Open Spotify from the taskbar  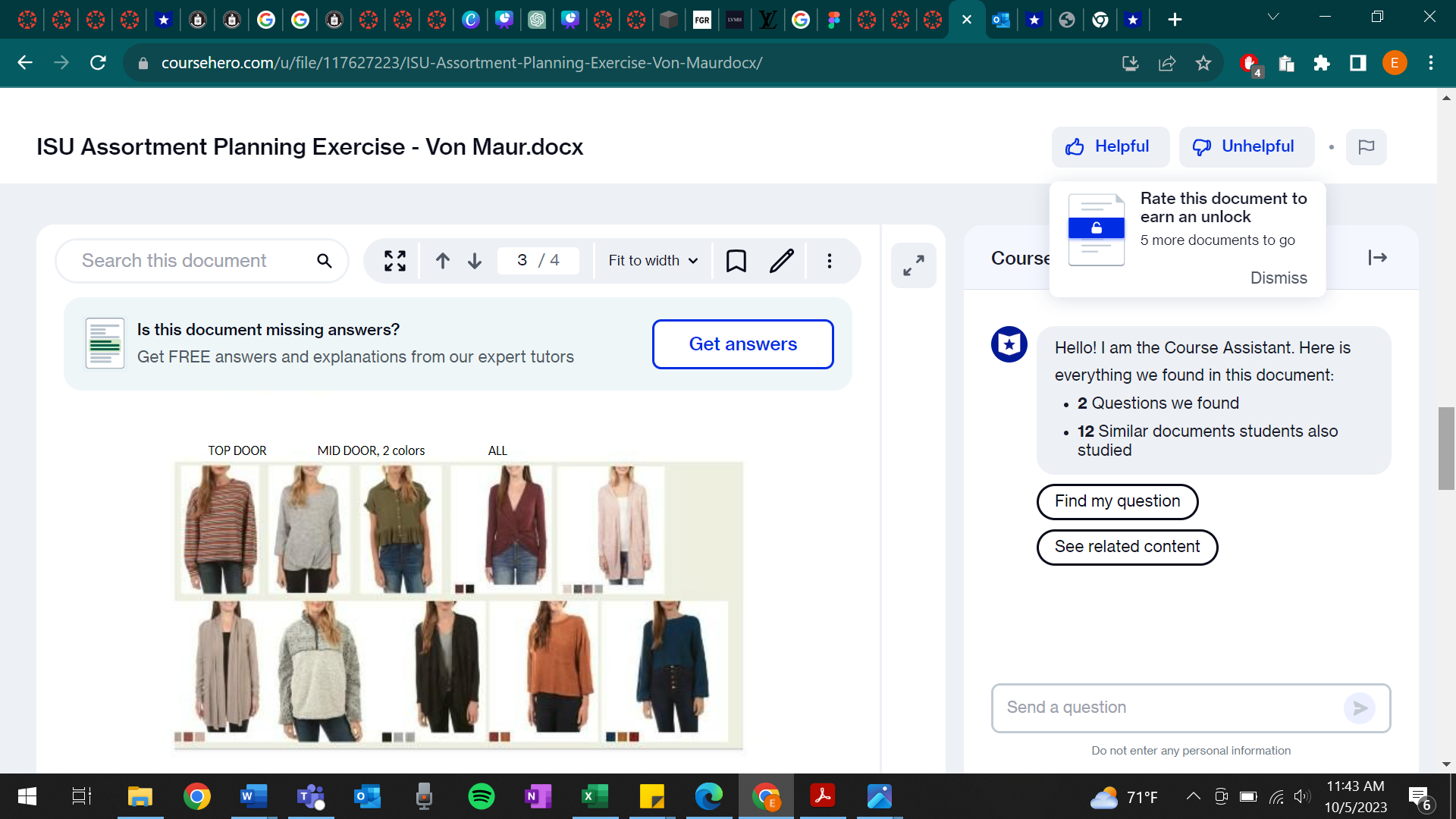(x=482, y=796)
